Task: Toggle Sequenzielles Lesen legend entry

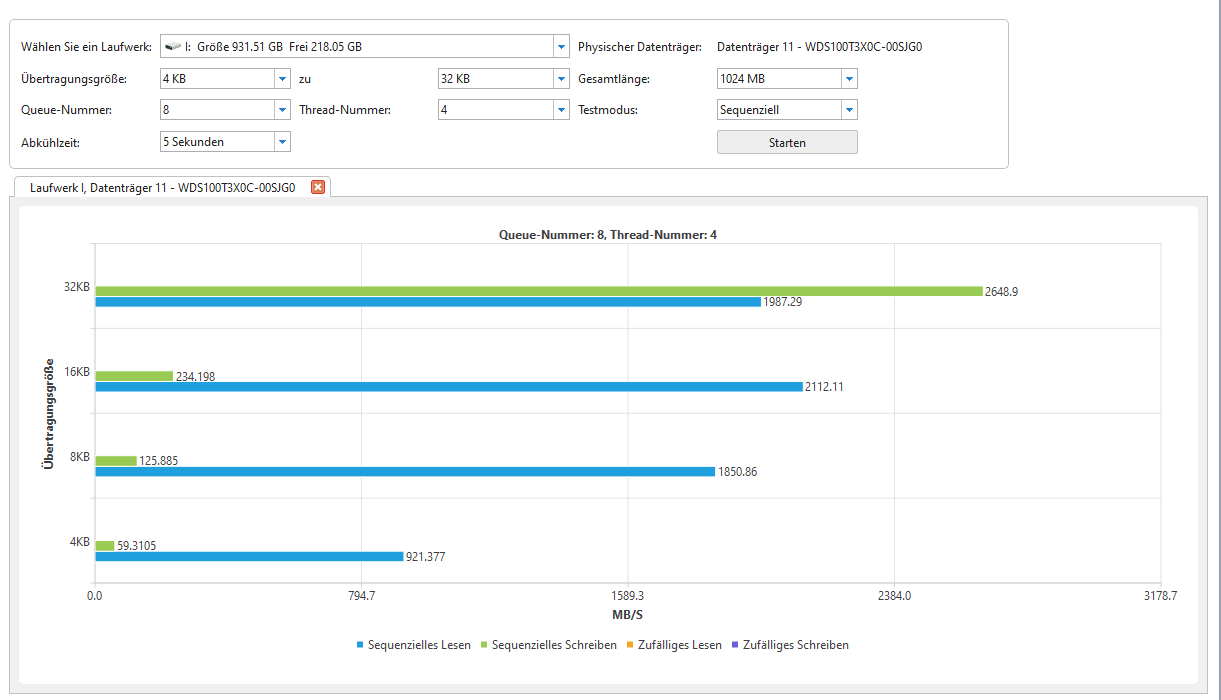Action: [x=413, y=645]
